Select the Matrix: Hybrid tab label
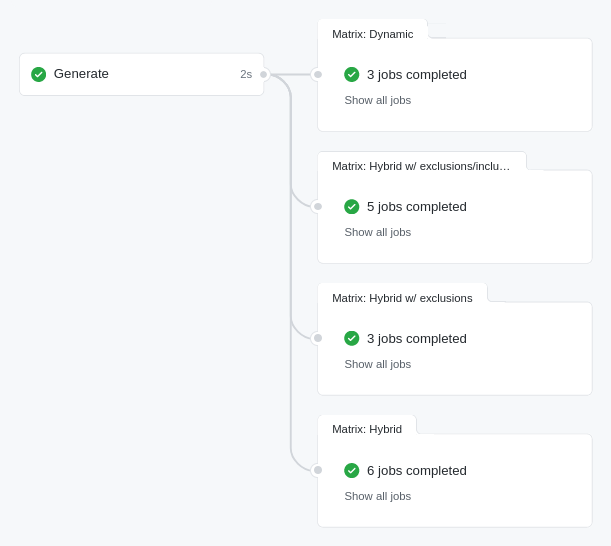This screenshot has width=611, height=546. (367, 429)
